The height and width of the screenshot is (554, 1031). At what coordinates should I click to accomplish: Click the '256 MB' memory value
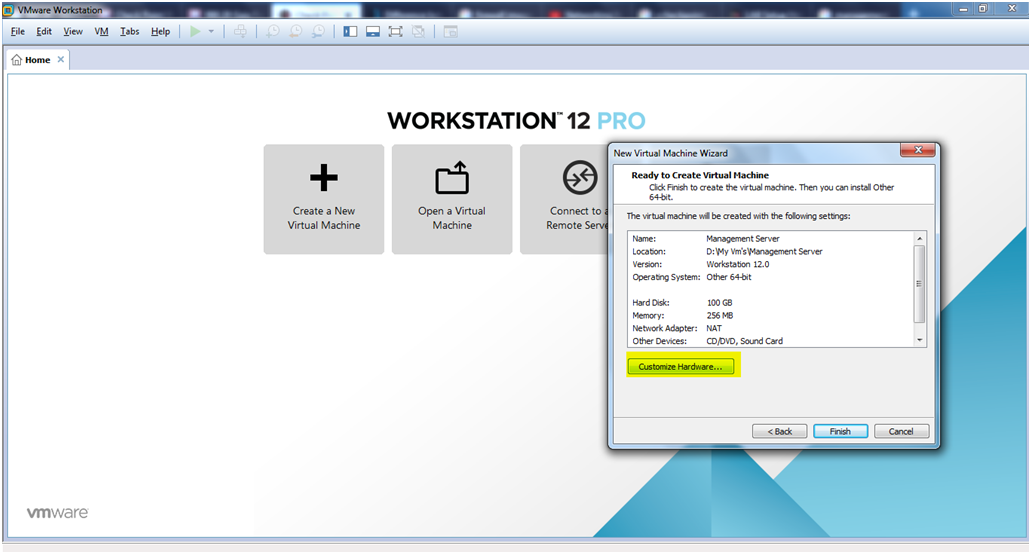tap(719, 315)
